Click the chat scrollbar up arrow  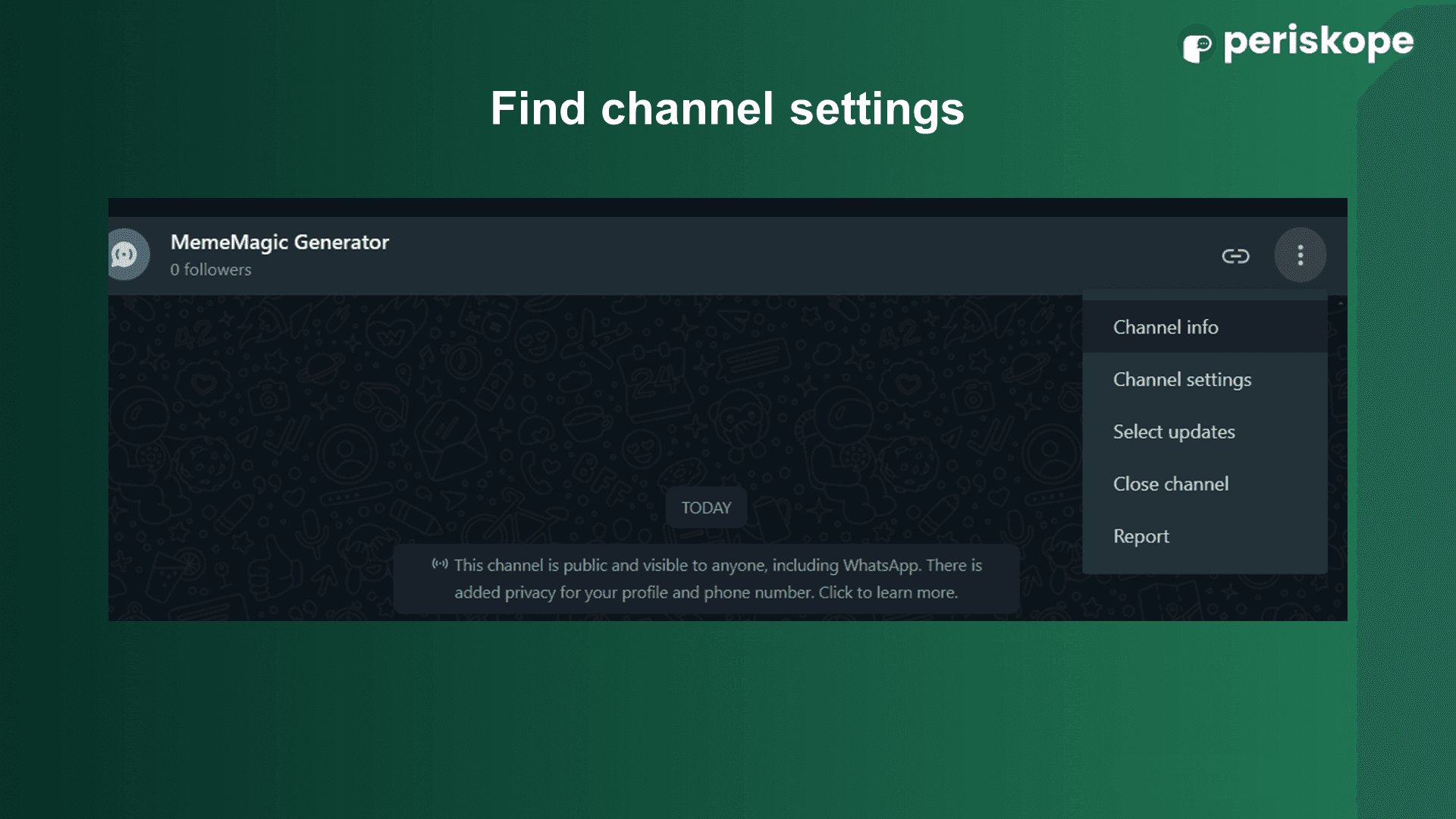1341,303
